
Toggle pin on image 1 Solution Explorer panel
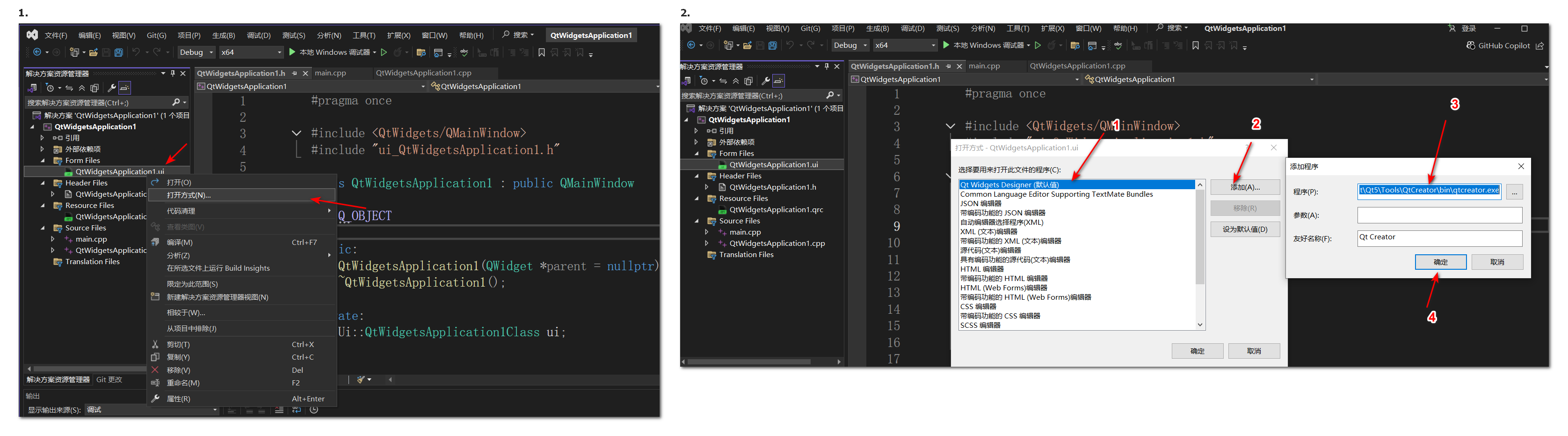(173, 74)
